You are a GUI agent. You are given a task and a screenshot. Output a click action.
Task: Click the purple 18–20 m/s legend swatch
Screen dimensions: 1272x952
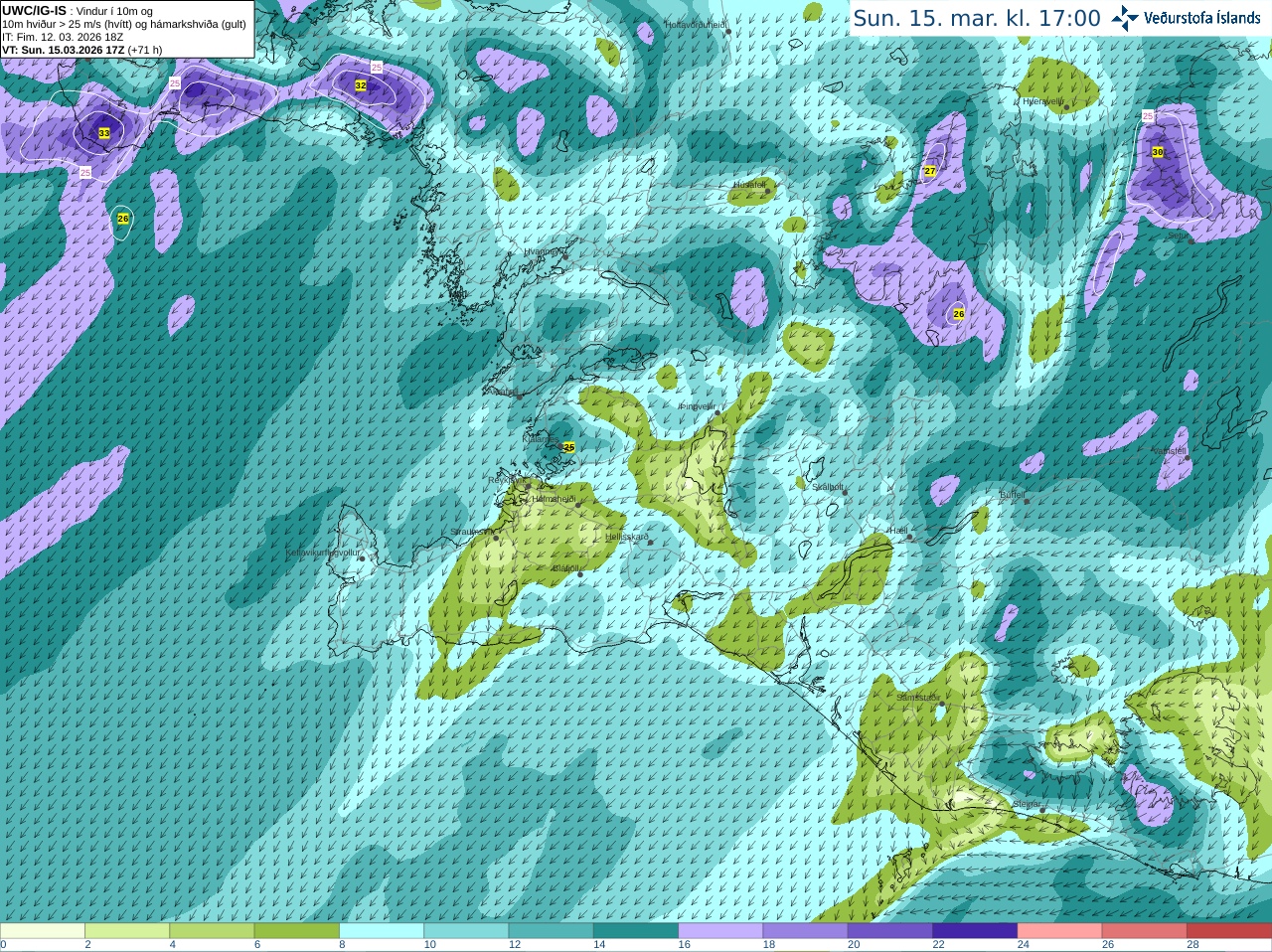coord(806,931)
